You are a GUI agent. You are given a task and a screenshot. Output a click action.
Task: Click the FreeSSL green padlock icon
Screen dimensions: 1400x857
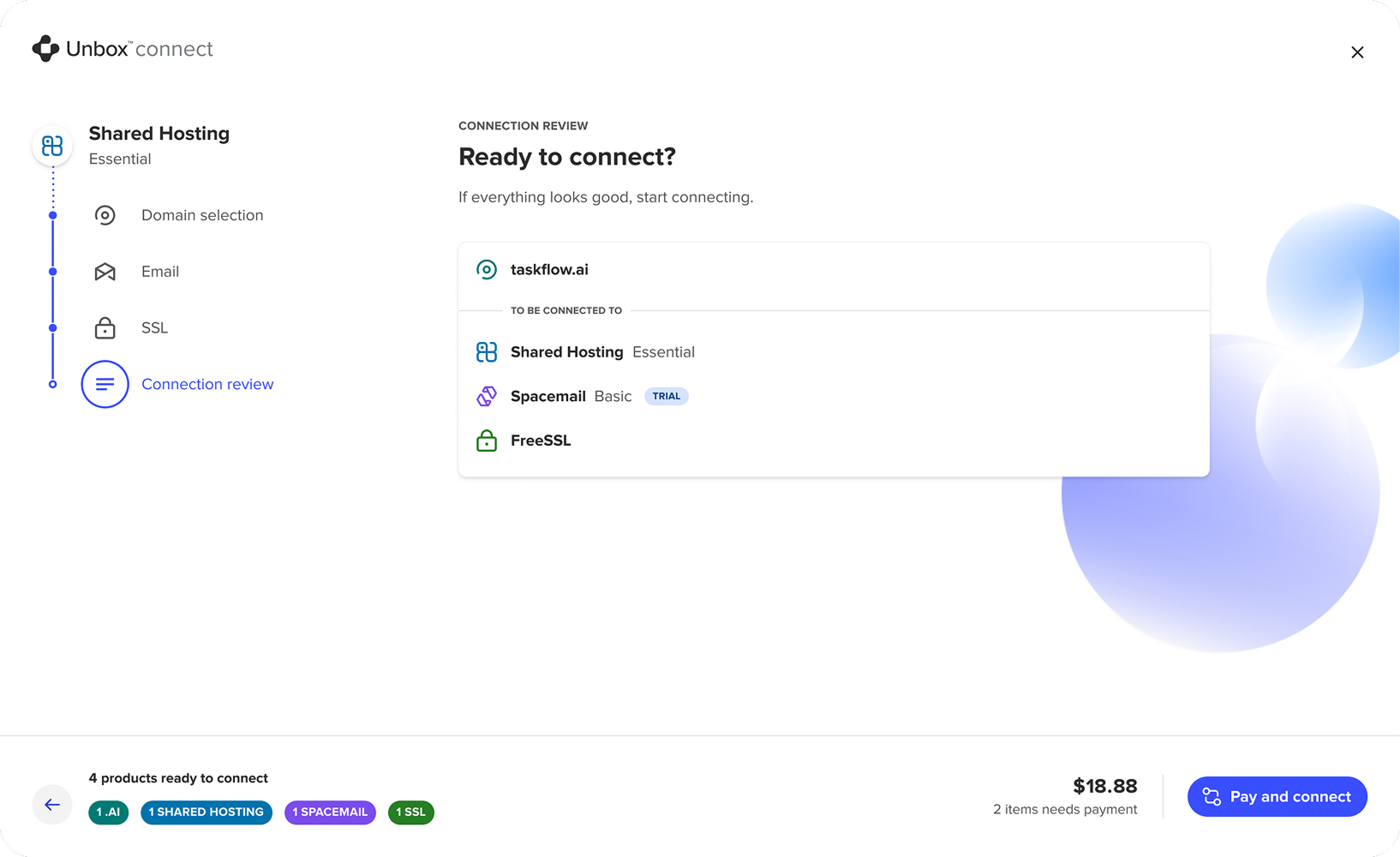click(x=487, y=440)
